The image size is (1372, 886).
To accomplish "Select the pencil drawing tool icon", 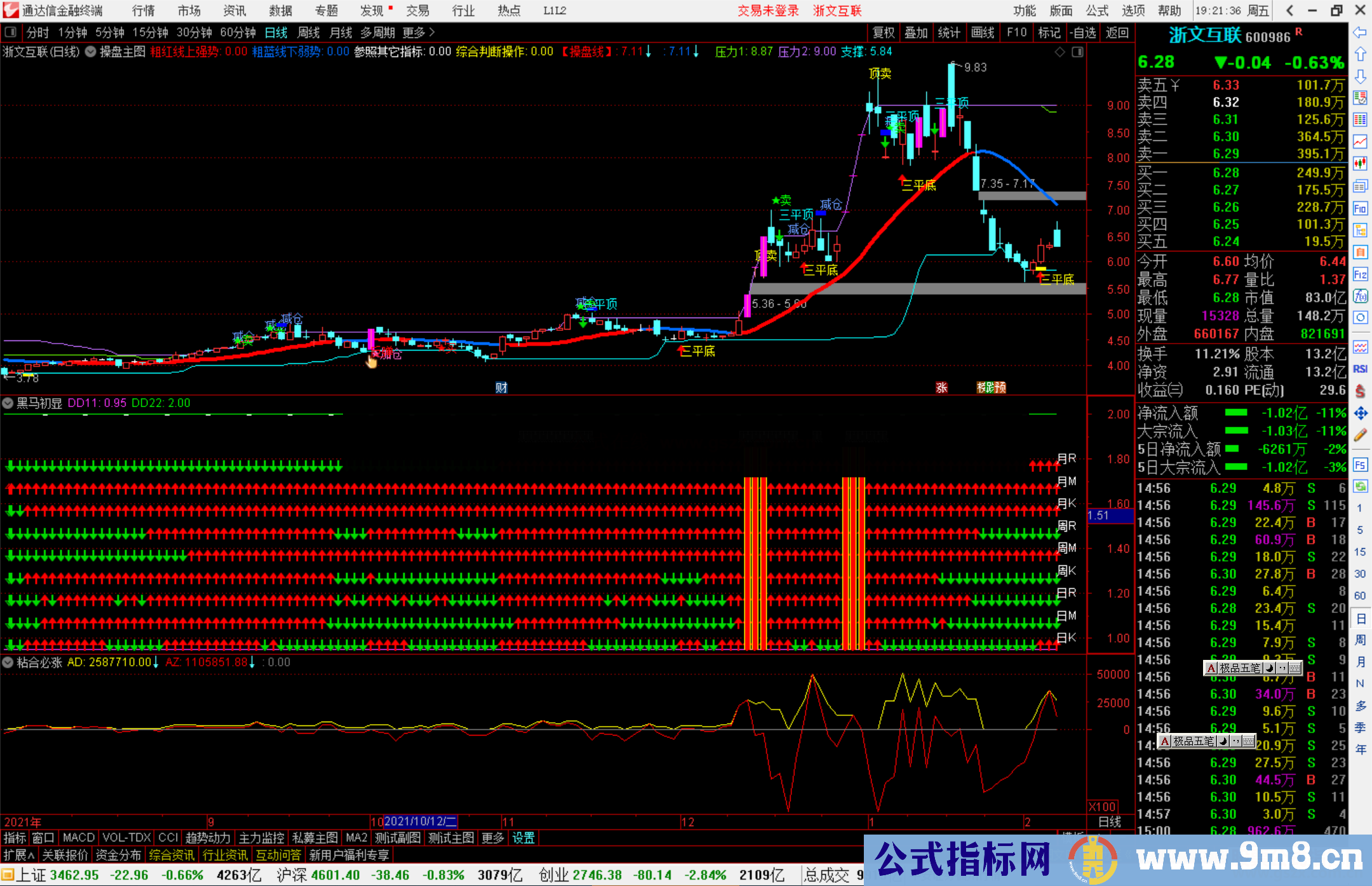I will [x=1360, y=435].
